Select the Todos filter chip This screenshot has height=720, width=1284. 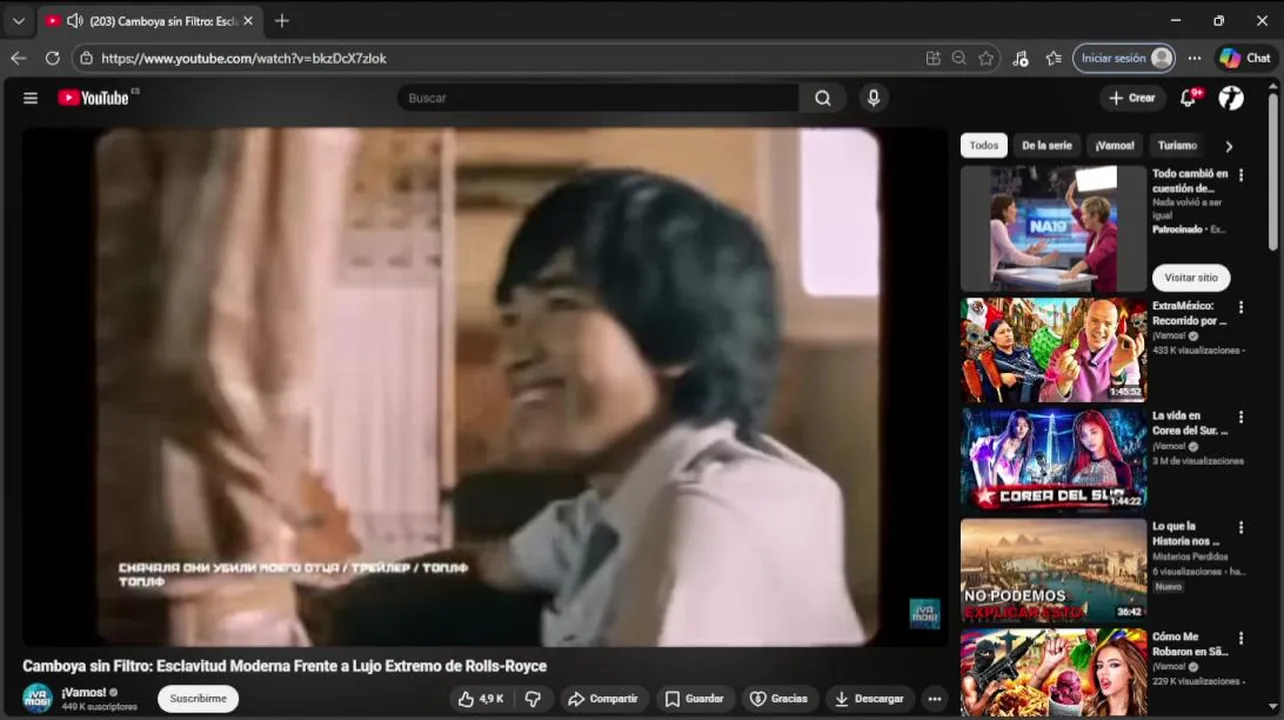(x=984, y=145)
